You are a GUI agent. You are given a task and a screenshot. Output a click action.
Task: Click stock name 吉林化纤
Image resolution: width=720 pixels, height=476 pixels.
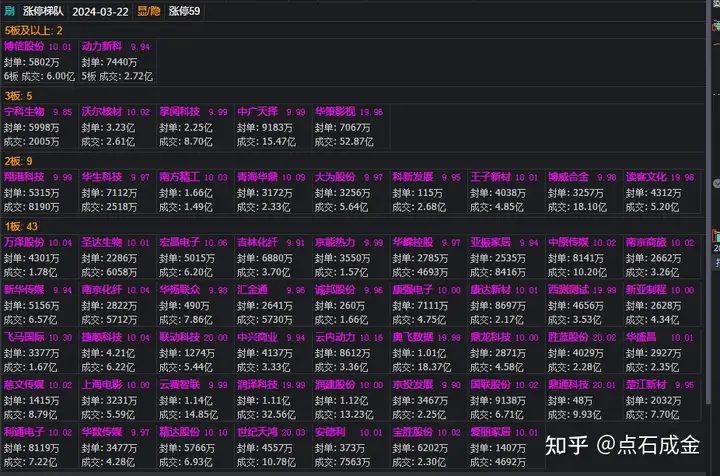point(257,242)
